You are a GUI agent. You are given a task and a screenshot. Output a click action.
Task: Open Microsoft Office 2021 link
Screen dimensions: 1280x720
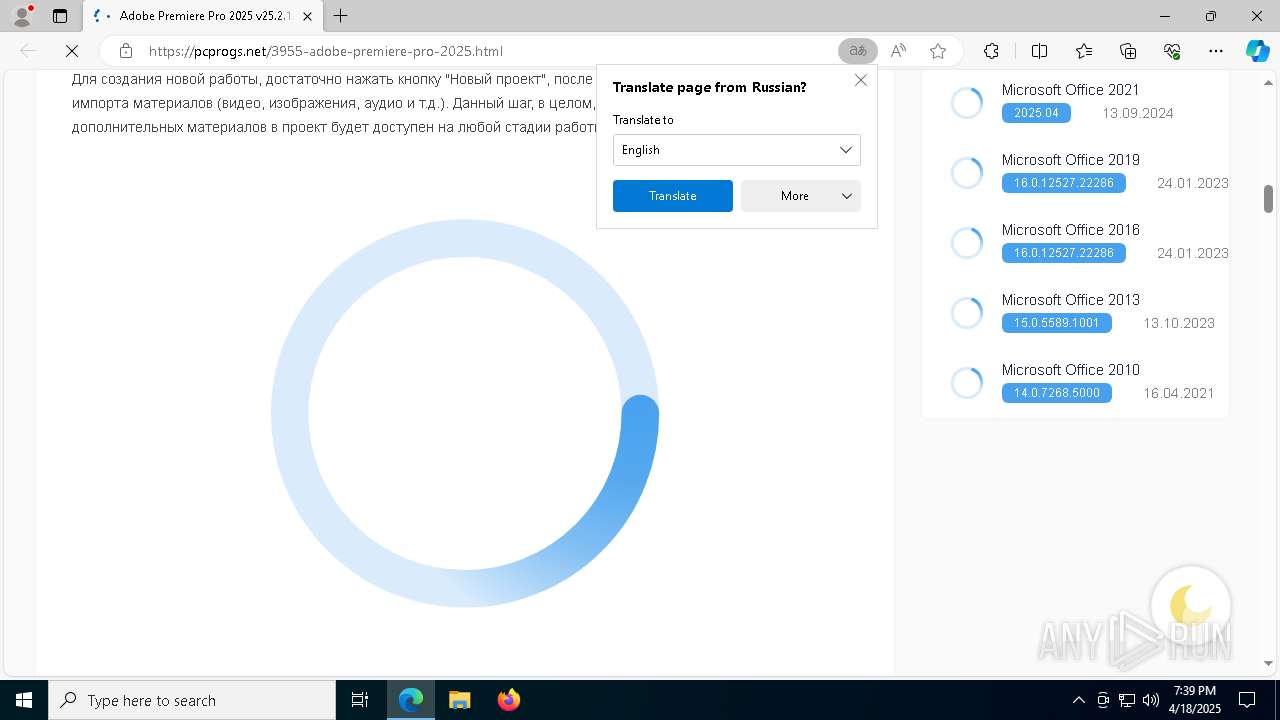click(1070, 90)
